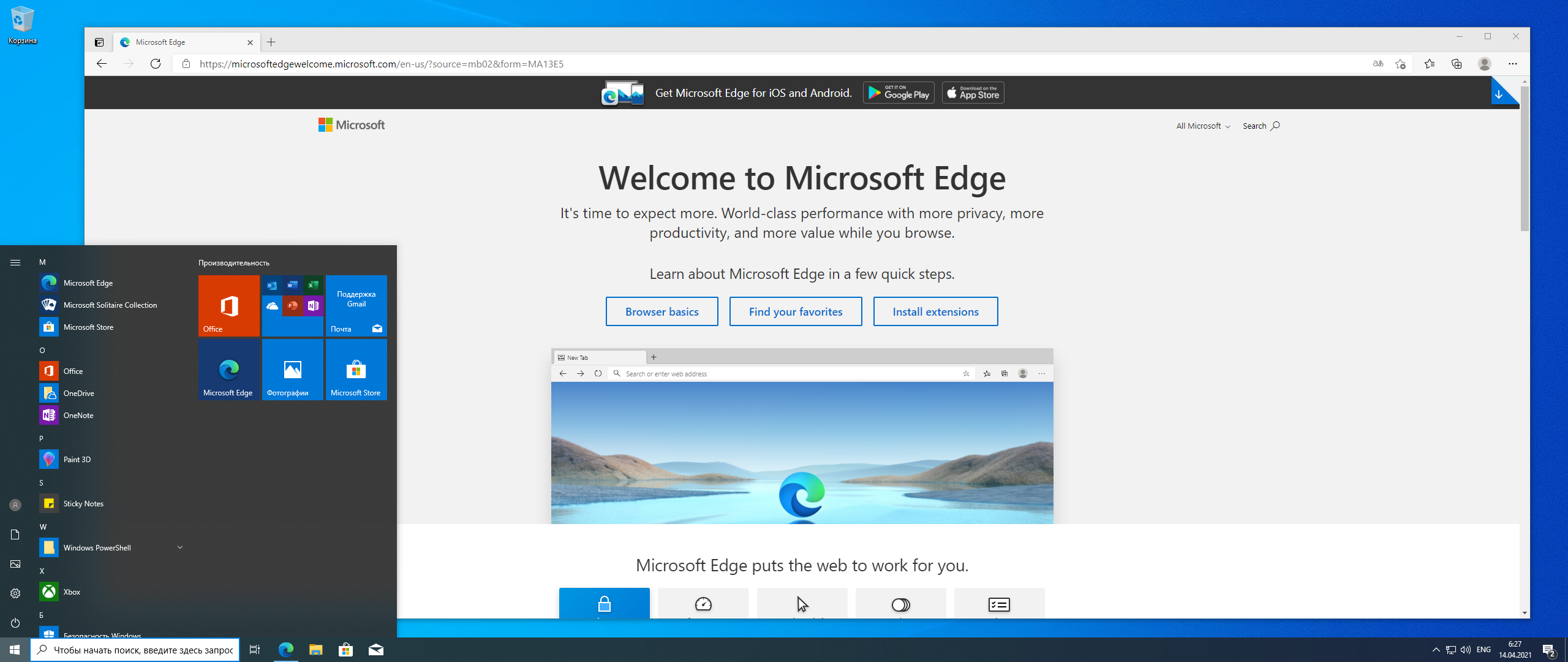1568x662 pixels.
Task: Open Microsoft Solitaire Collection in Start list
Action: click(x=110, y=305)
